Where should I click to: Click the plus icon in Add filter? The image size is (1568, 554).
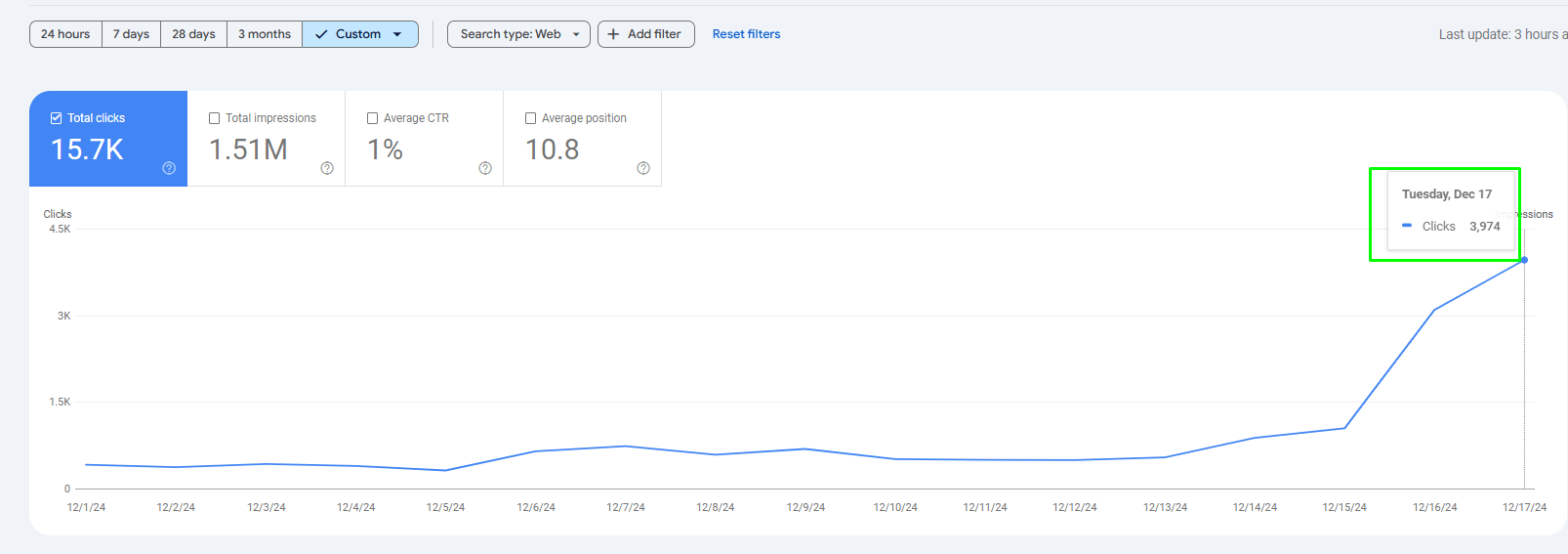[x=613, y=34]
